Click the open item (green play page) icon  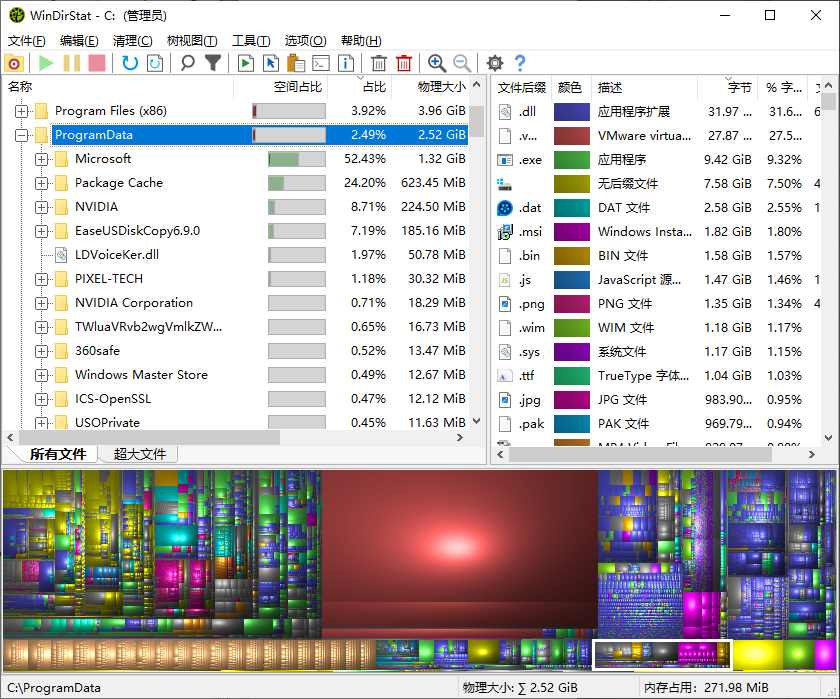[x=245, y=63]
